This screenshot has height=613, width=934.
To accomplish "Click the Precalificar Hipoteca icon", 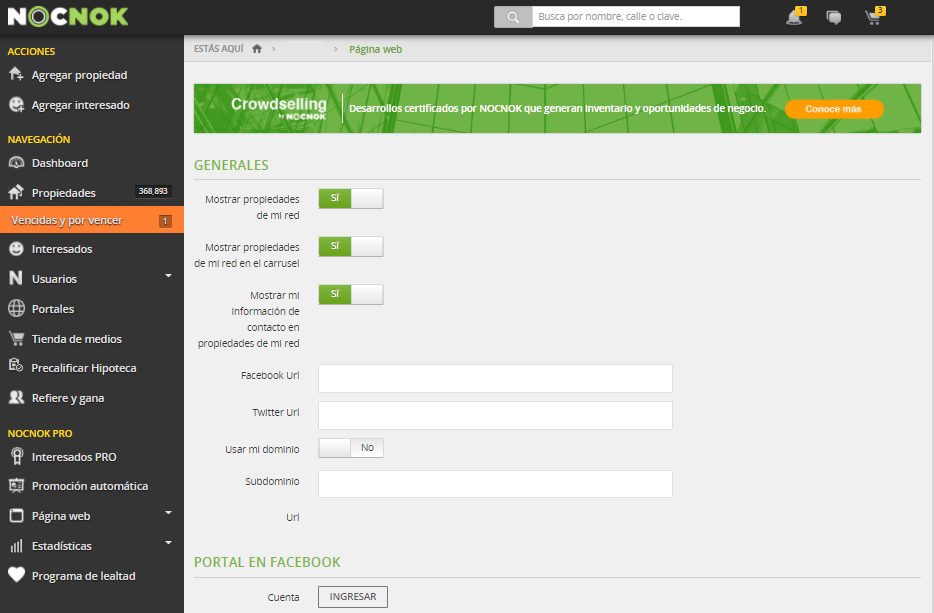I will pos(16,366).
